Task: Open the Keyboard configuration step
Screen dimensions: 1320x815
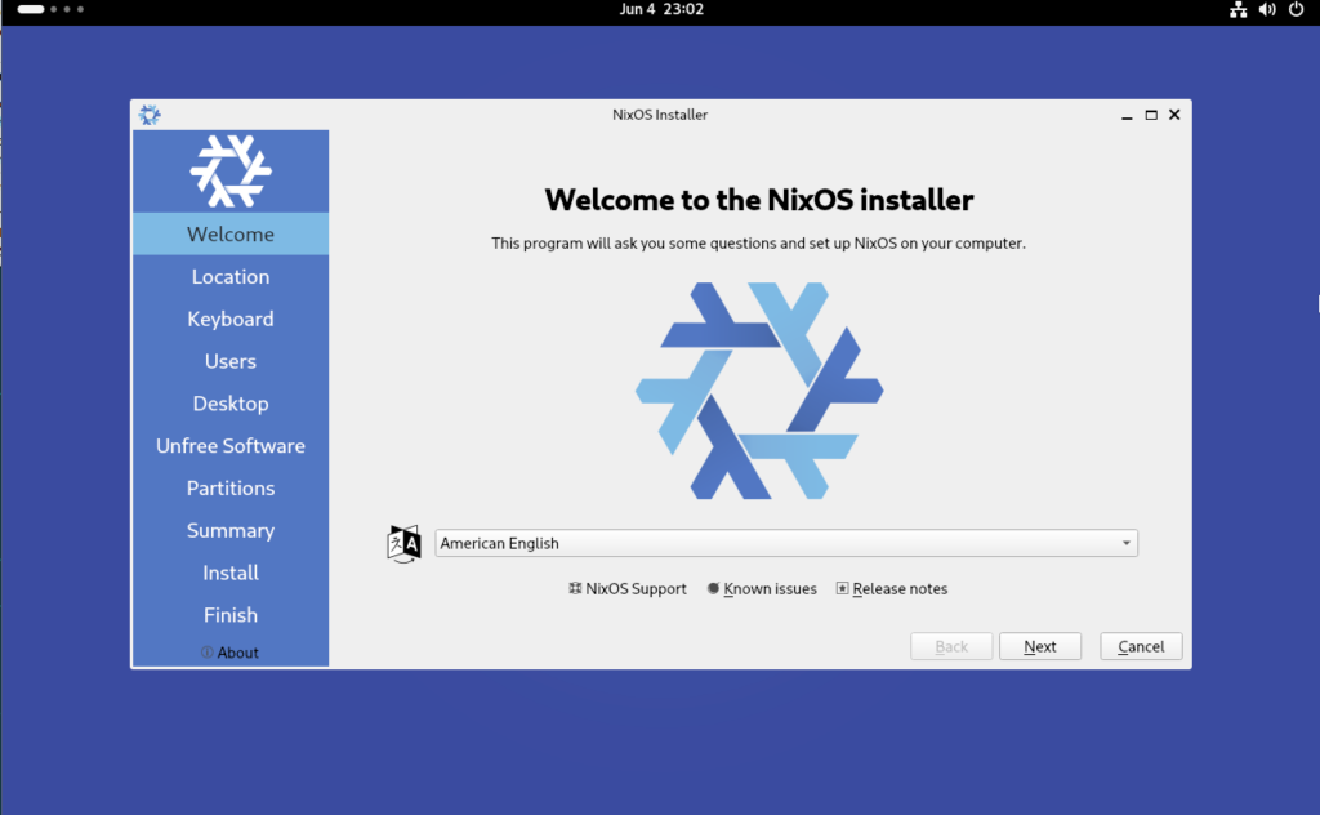Action: [230, 318]
